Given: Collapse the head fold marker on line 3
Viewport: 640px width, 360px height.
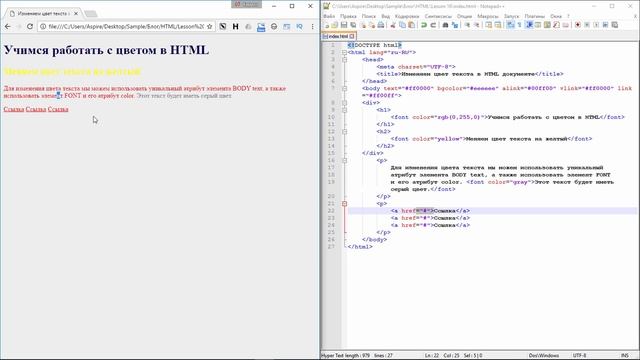Looking at the screenshot, I should pyautogui.click(x=344, y=60).
